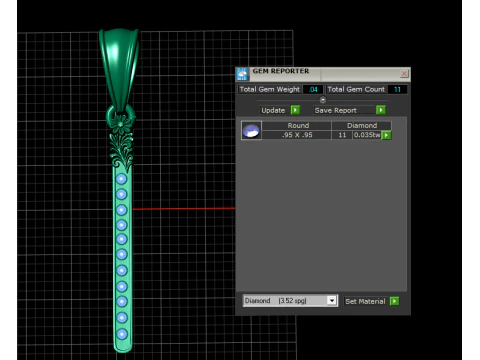
Task: Click the green arrow next to Update
Action: [295, 110]
